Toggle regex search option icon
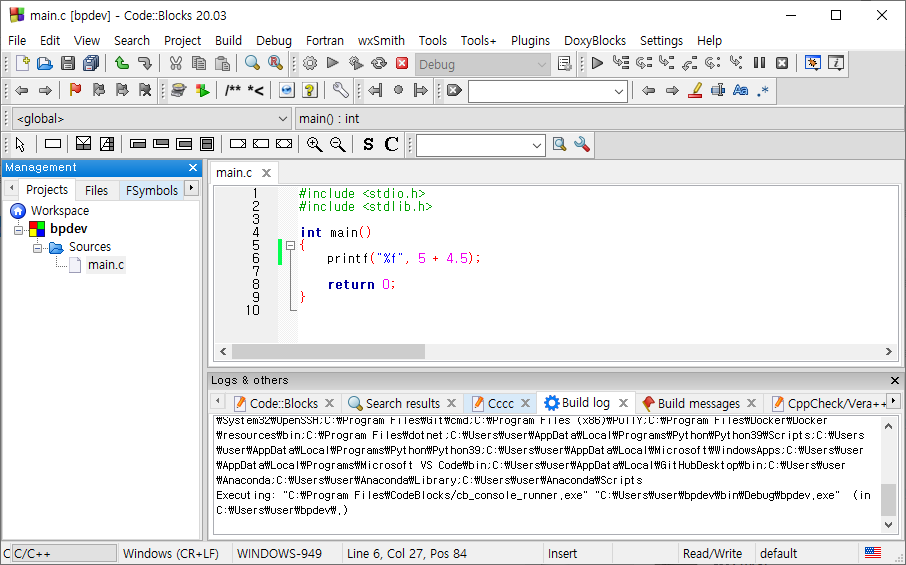 (763, 90)
